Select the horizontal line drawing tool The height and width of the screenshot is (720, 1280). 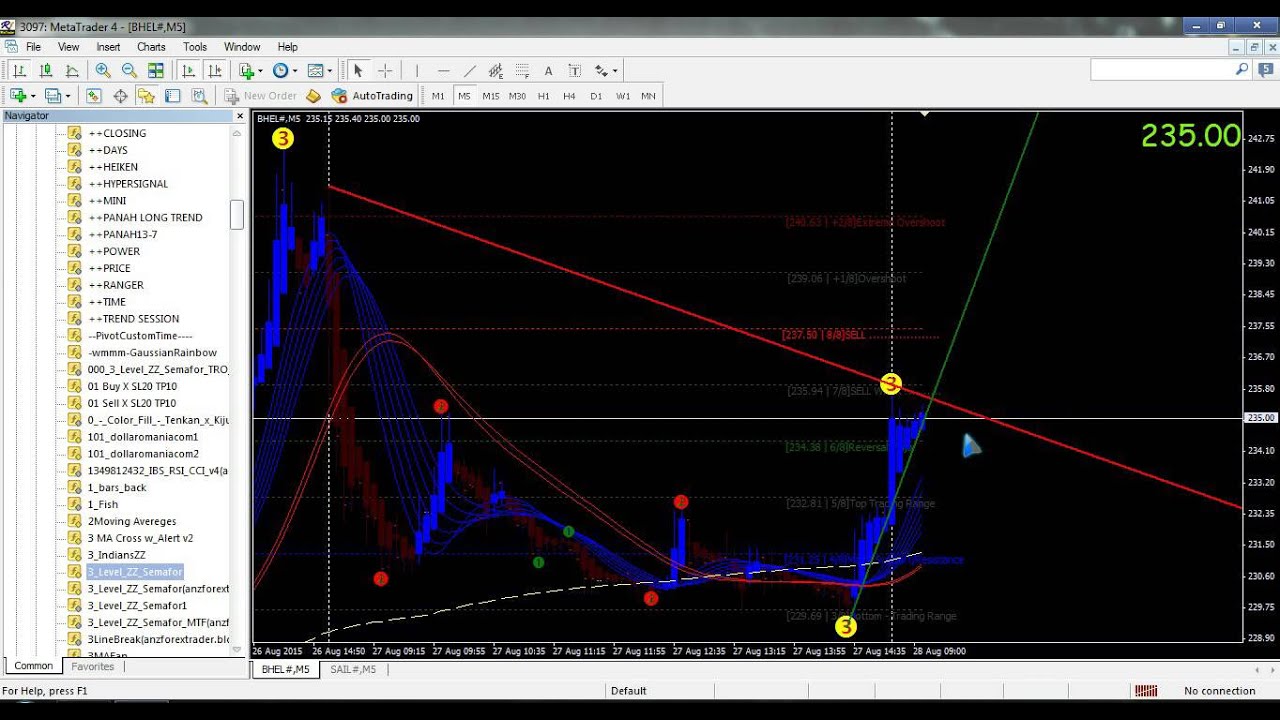click(443, 70)
